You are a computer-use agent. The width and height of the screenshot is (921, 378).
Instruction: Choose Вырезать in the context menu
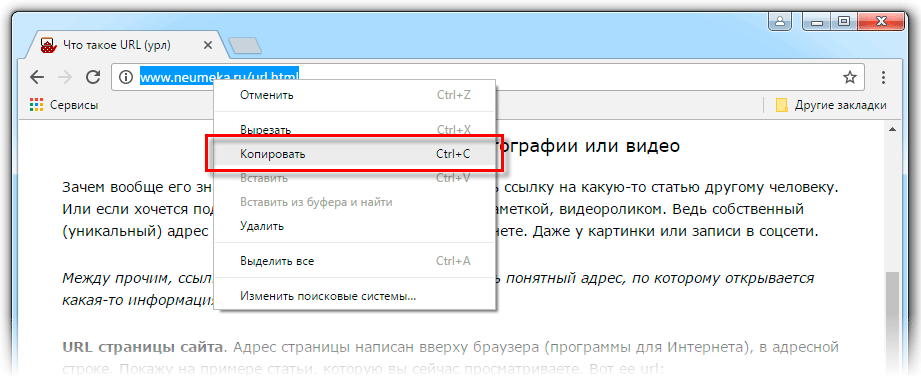pos(356,129)
